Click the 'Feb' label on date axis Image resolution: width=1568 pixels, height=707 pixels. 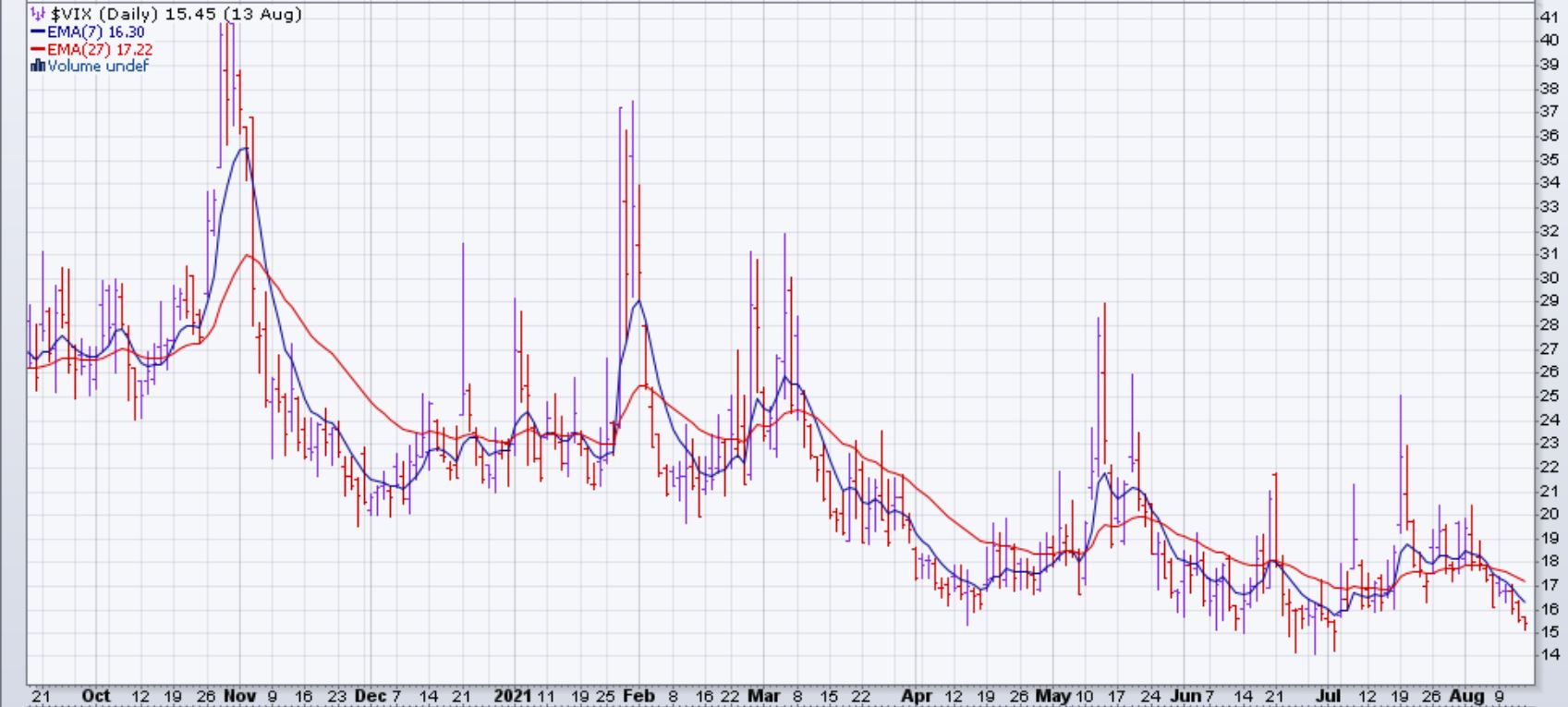638,696
